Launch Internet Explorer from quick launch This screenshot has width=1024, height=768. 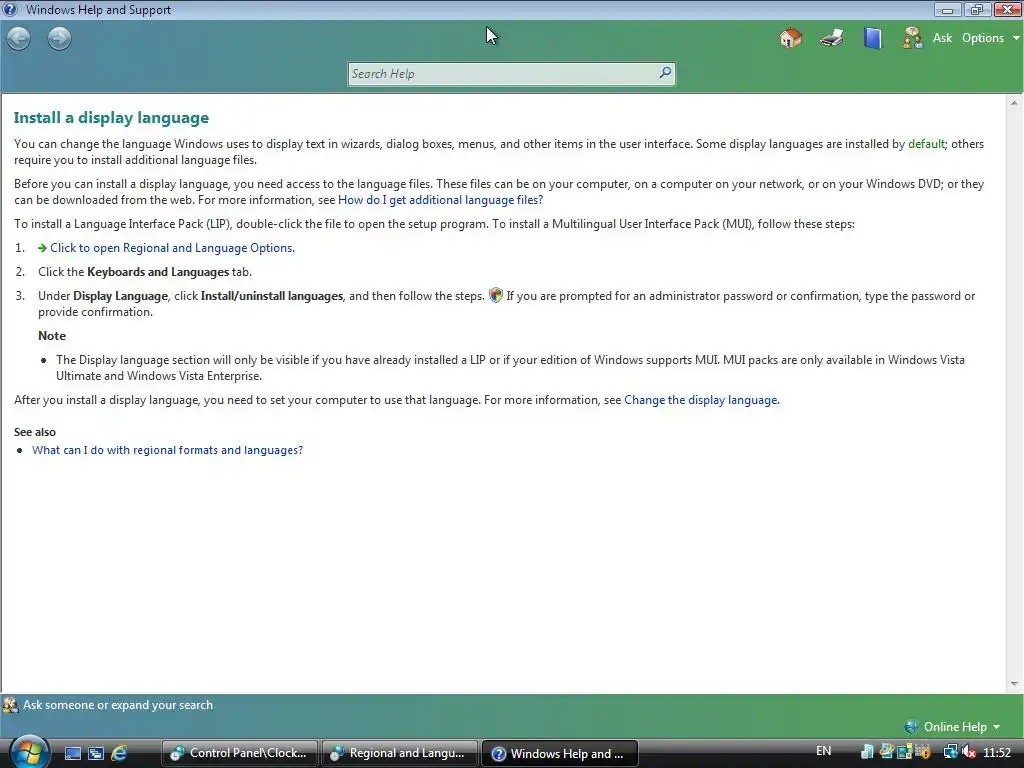coord(119,754)
